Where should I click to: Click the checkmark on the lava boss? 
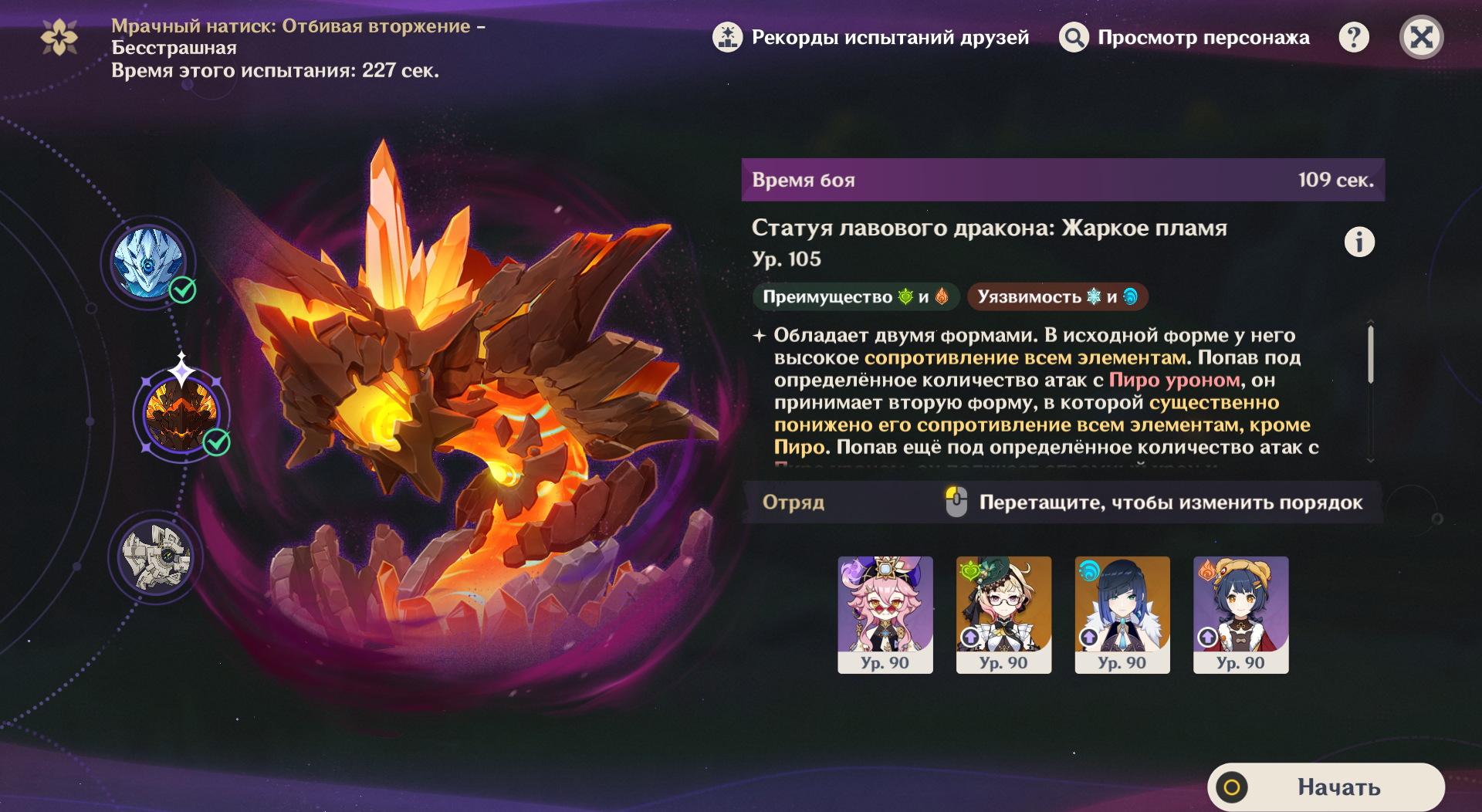[217, 442]
